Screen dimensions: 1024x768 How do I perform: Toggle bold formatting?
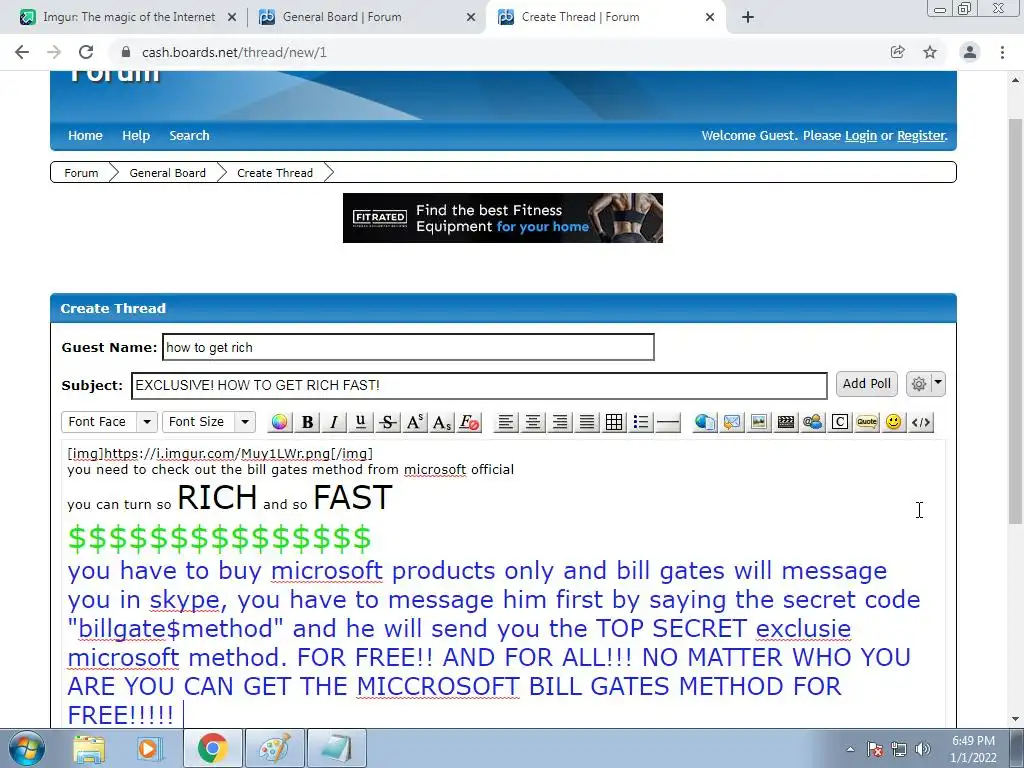pyautogui.click(x=307, y=422)
